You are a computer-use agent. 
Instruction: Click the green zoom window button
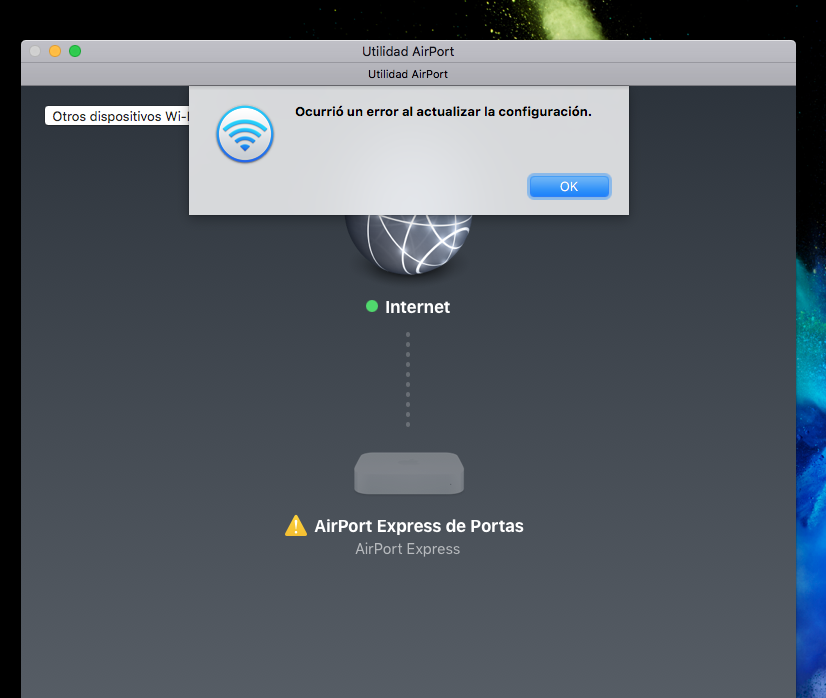(x=75, y=51)
